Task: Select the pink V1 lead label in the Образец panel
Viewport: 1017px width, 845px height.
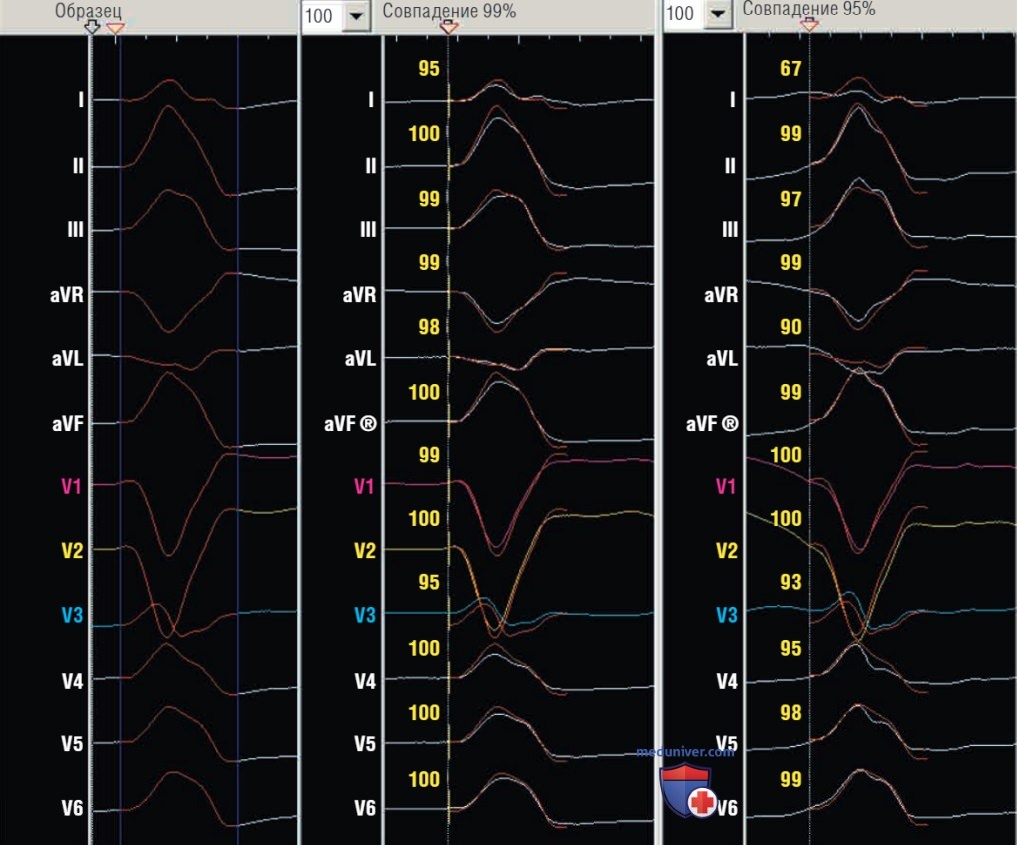Action: click(71, 486)
